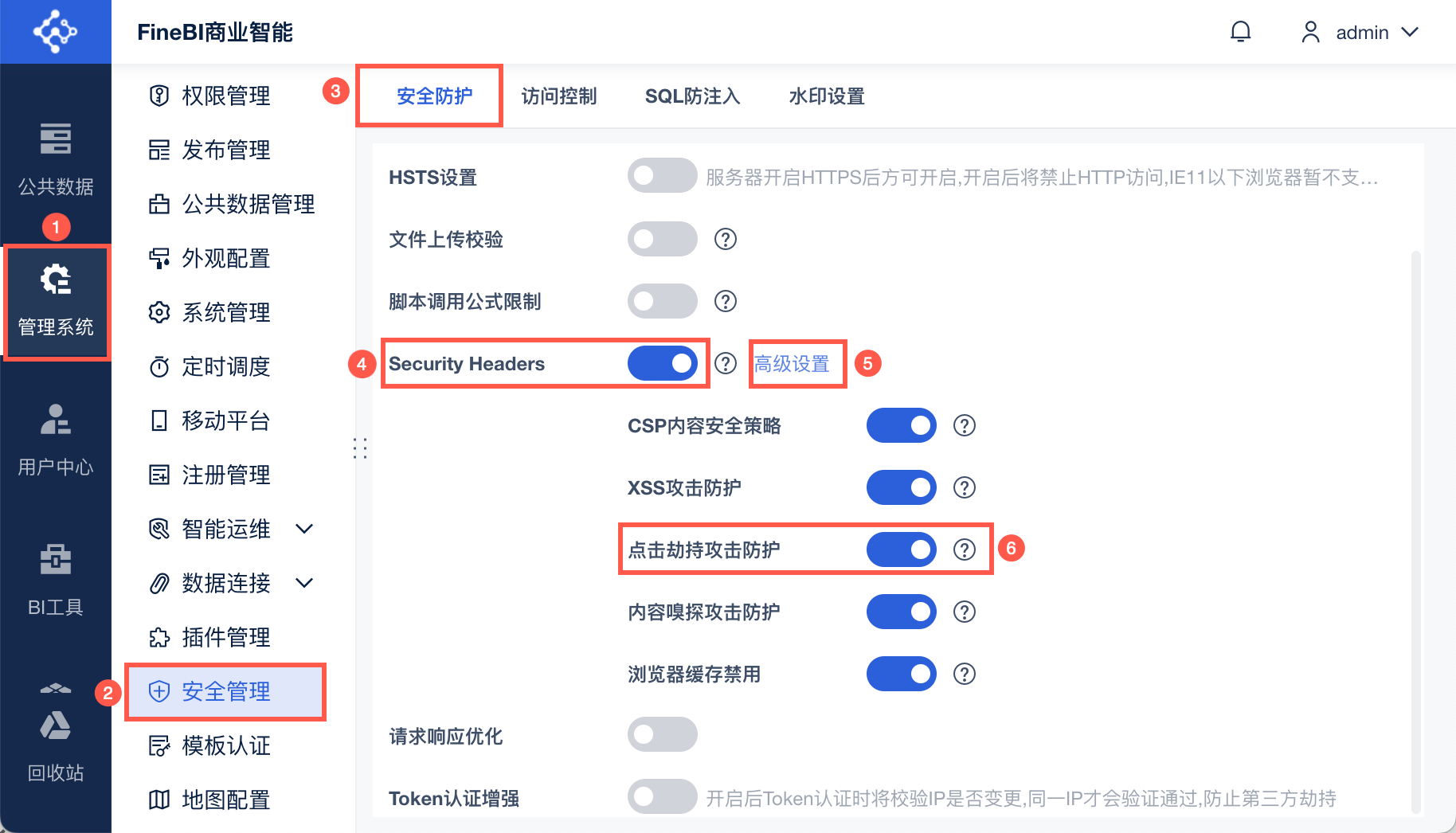Open the 高级设置 link
The image size is (1456, 833).
point(792,364)
